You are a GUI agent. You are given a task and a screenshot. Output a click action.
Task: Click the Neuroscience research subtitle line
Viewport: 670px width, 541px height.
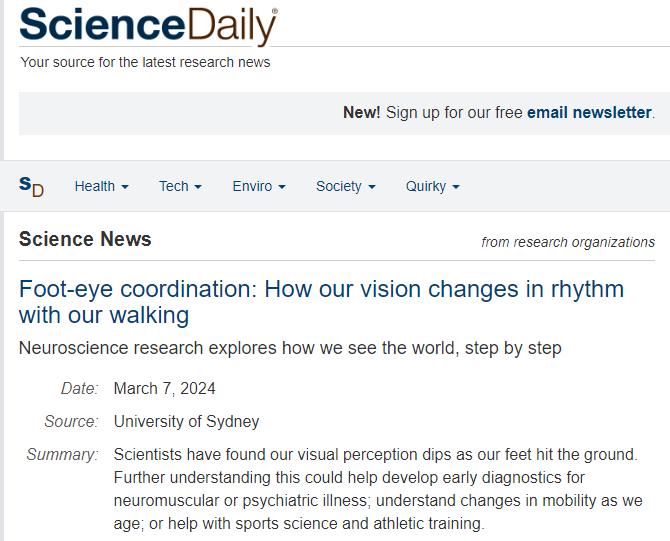pos(290,348)
